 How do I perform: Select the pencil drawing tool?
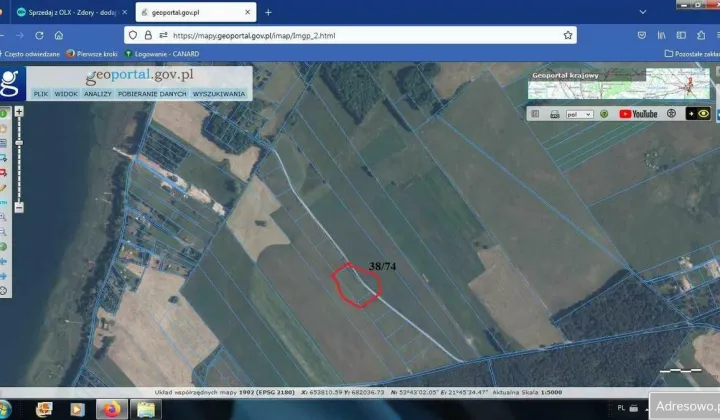3,187
